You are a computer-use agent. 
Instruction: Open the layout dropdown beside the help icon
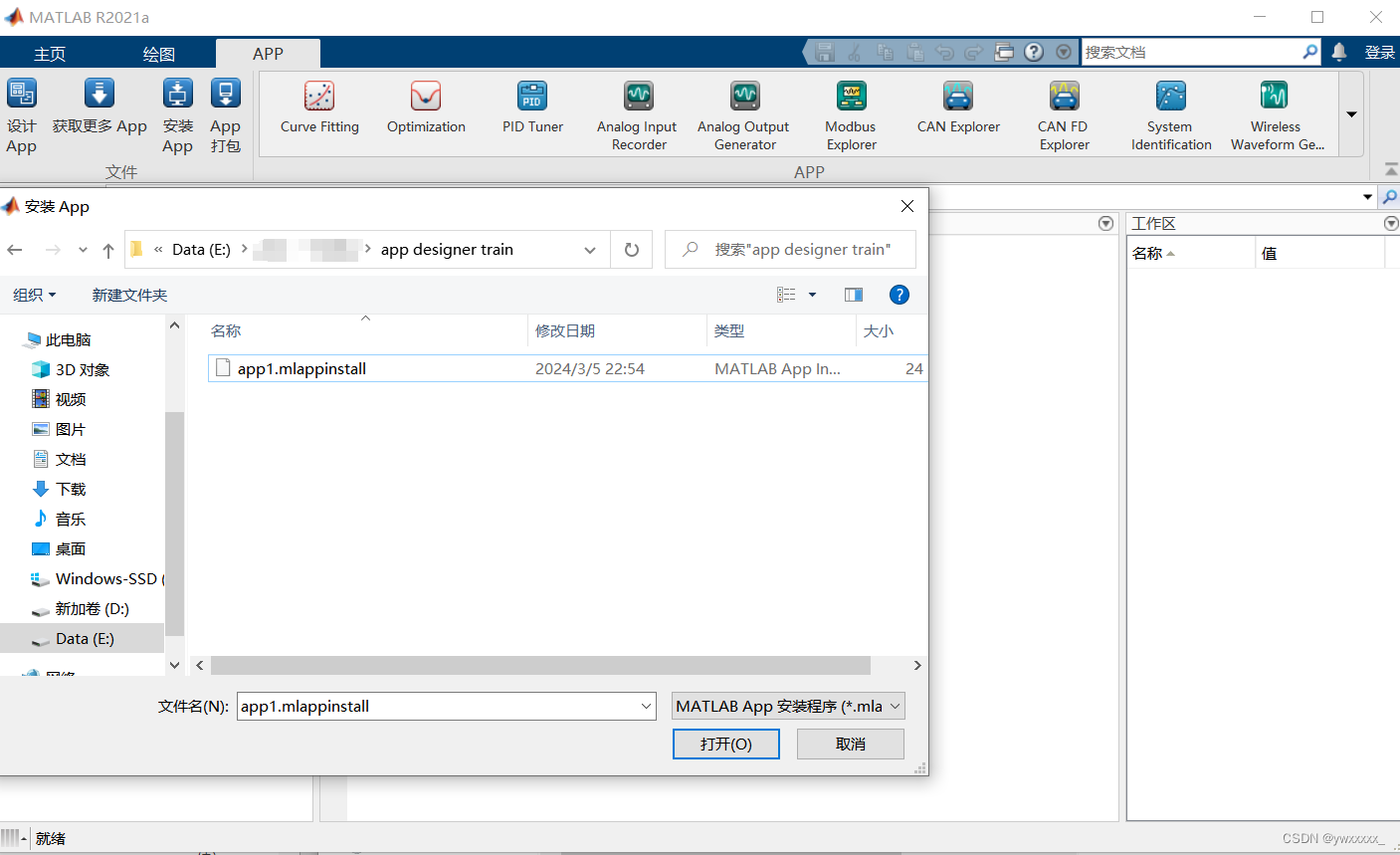[1064, 52]
